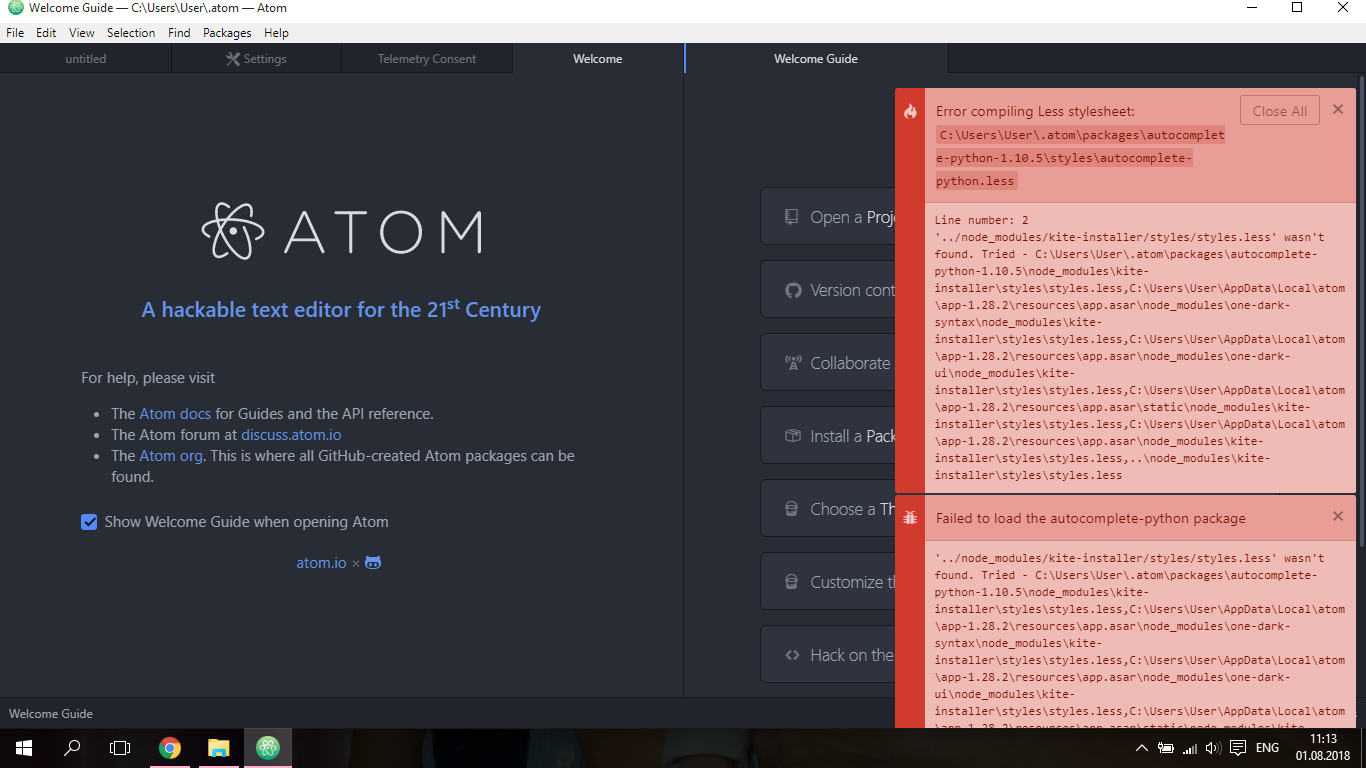
Task: Open the Atom docs link
Action: (175, 413)
